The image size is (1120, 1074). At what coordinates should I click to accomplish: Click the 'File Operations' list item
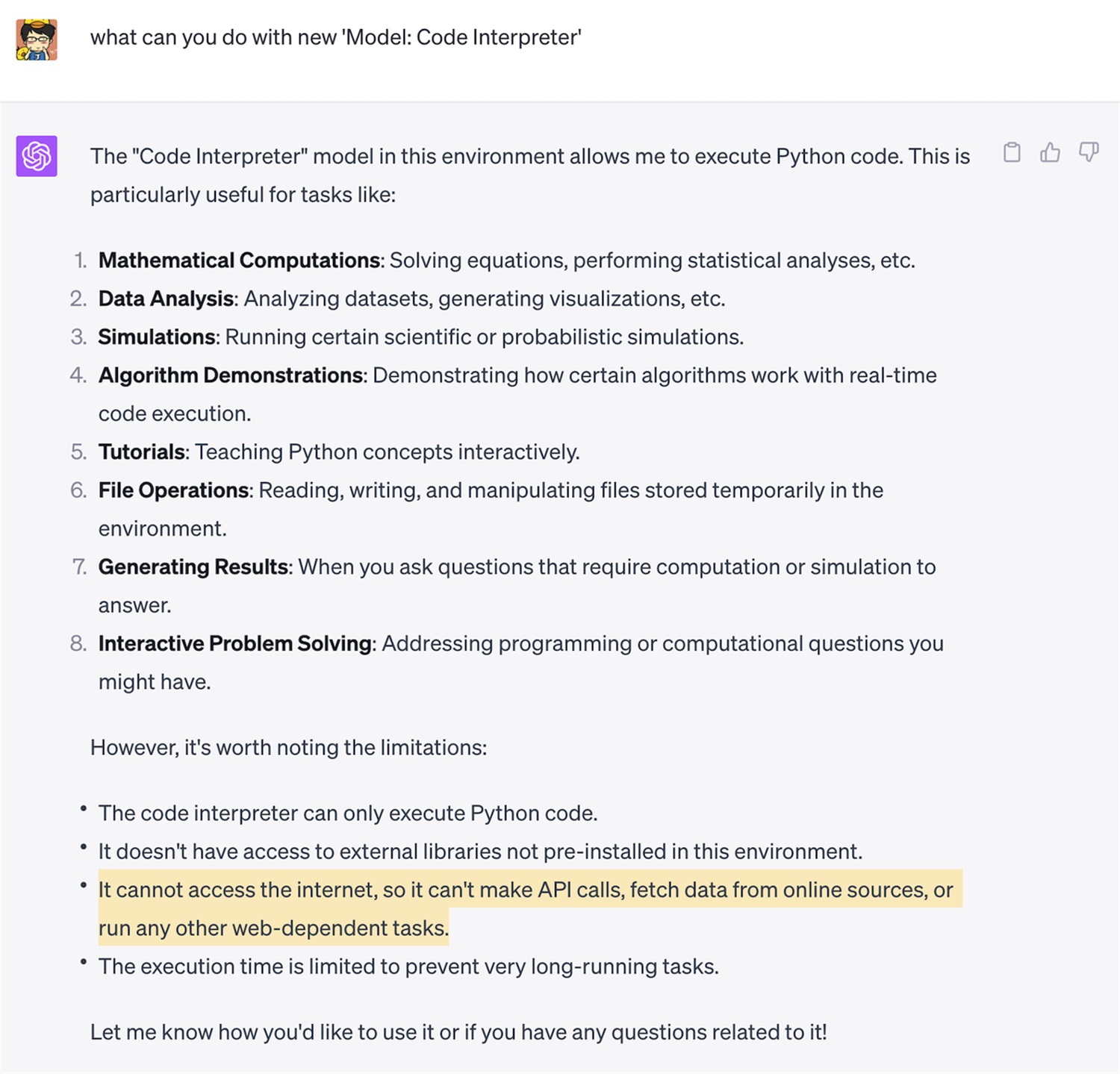[491, 509]
